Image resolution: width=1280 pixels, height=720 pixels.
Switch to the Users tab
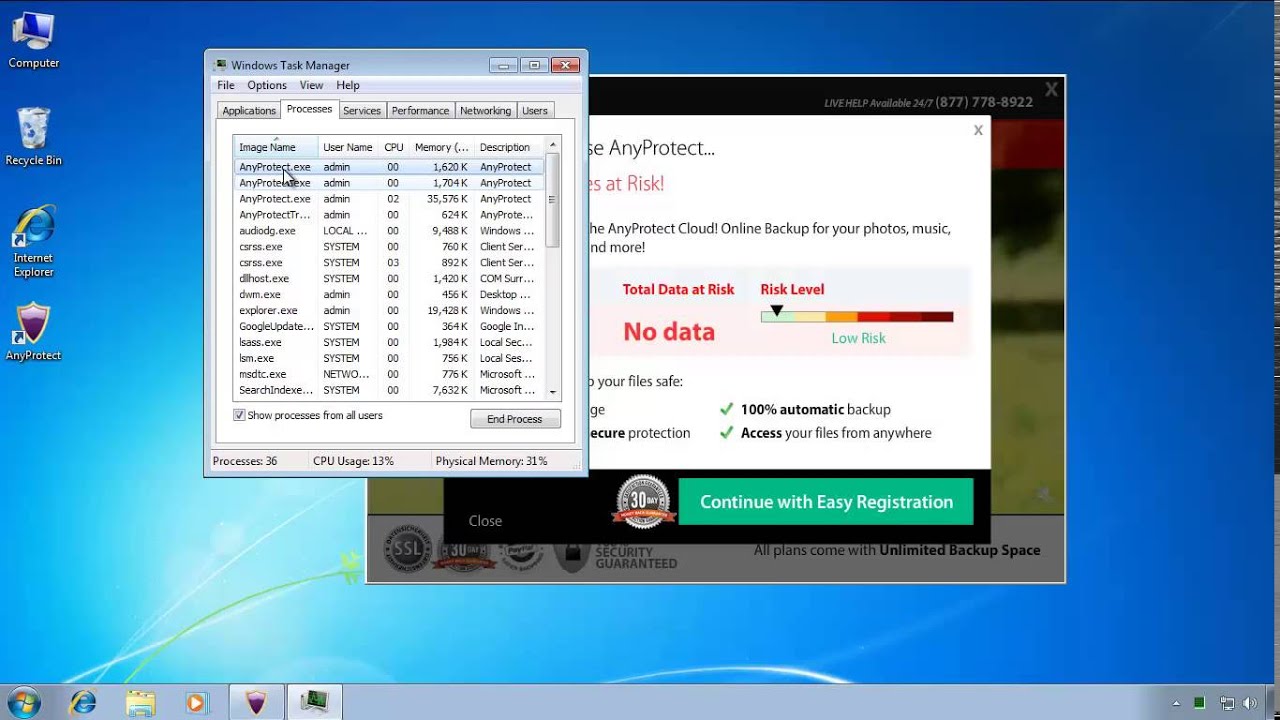[535, 111]
